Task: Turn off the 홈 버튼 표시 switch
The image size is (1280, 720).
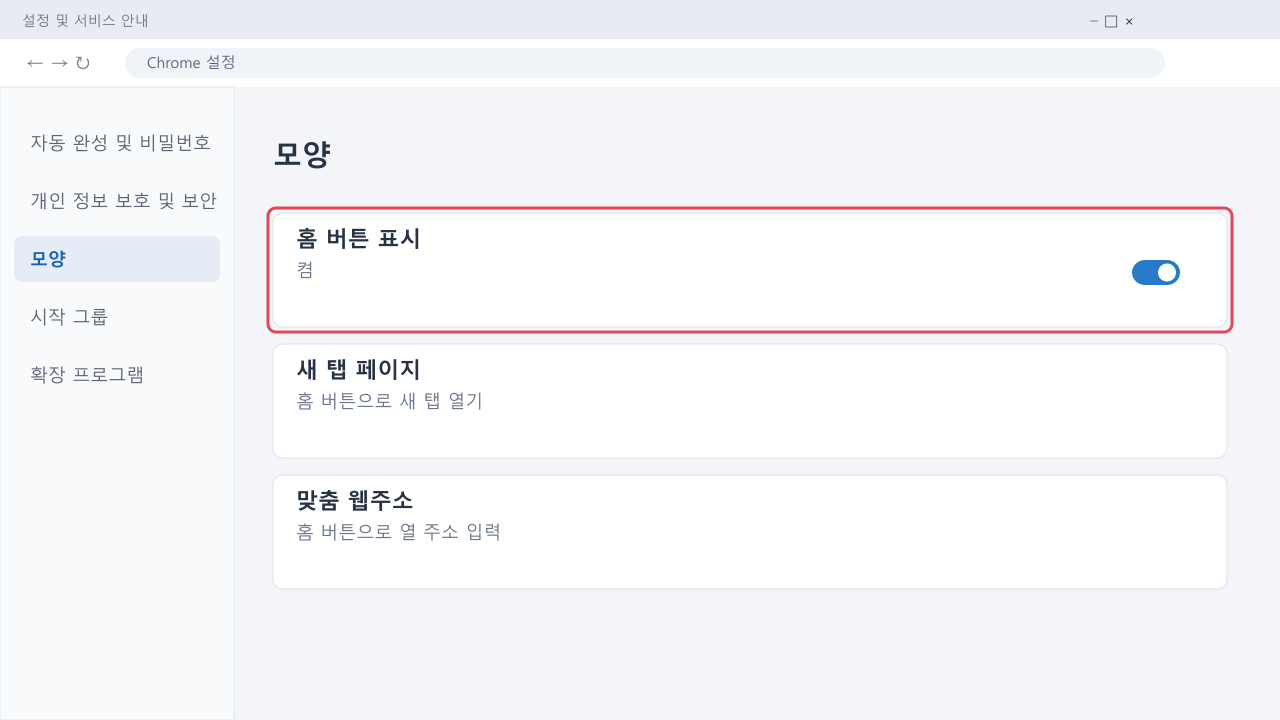Action: [1156, 272]
